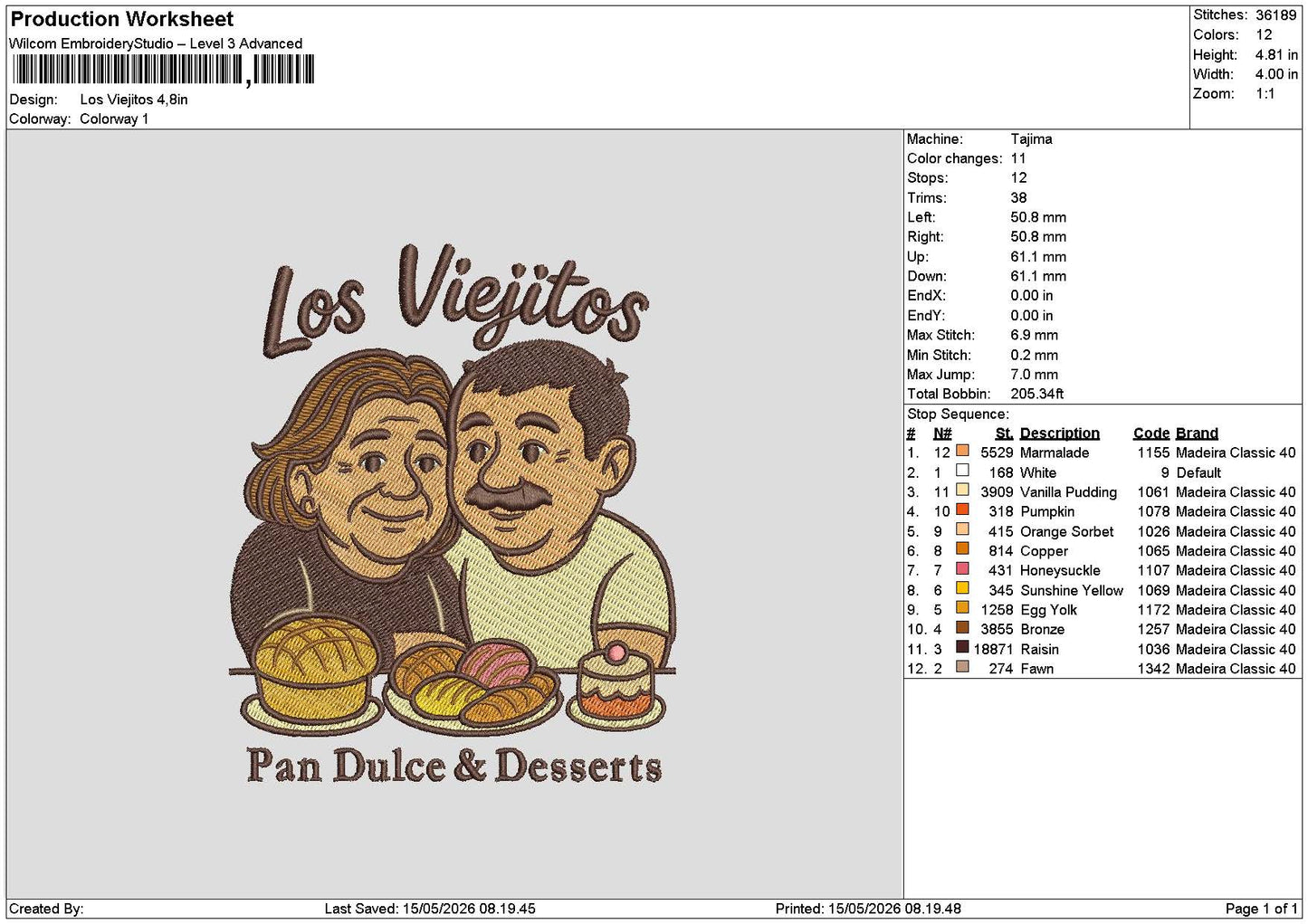Screen dimensions: 1308x924
Task: Click the Sunshine Yellow description text
Action: (x=1071, y=590)
